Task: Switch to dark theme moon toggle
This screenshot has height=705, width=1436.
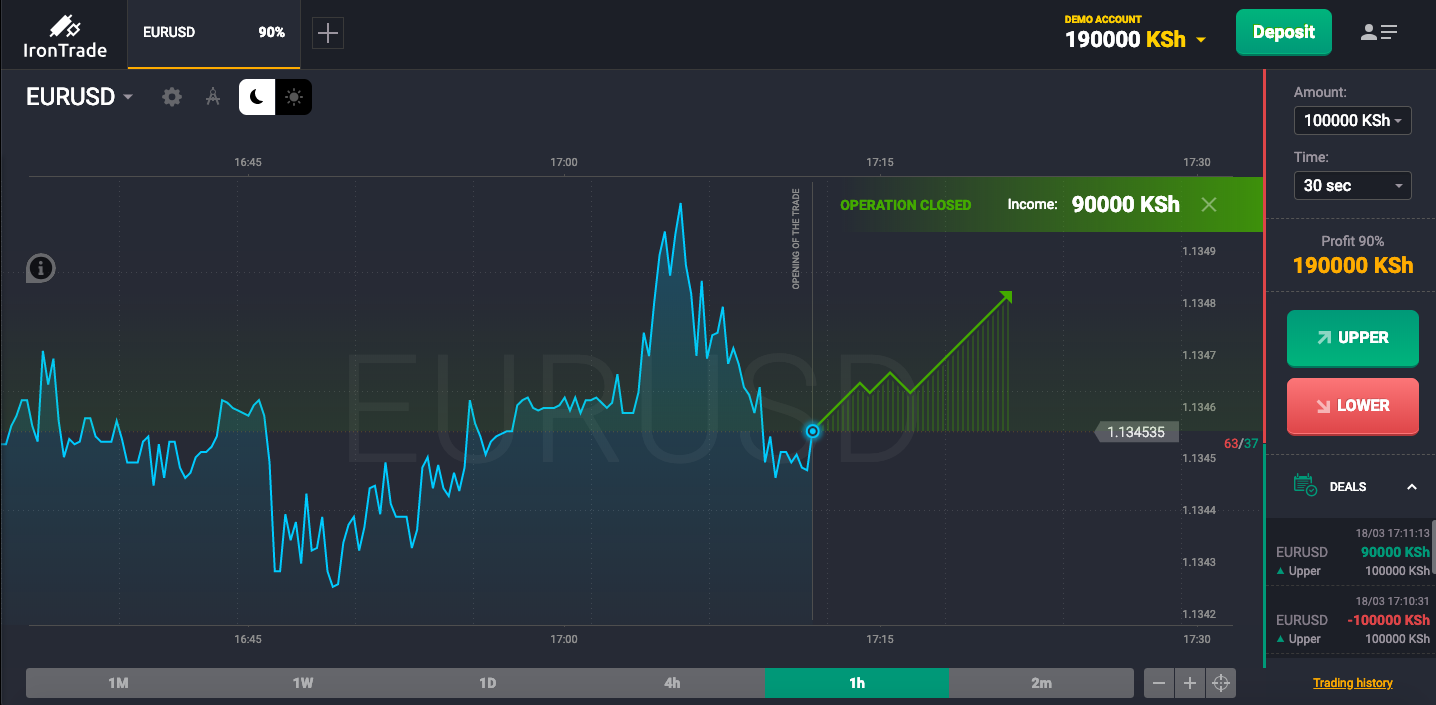Action: point(257,97)
